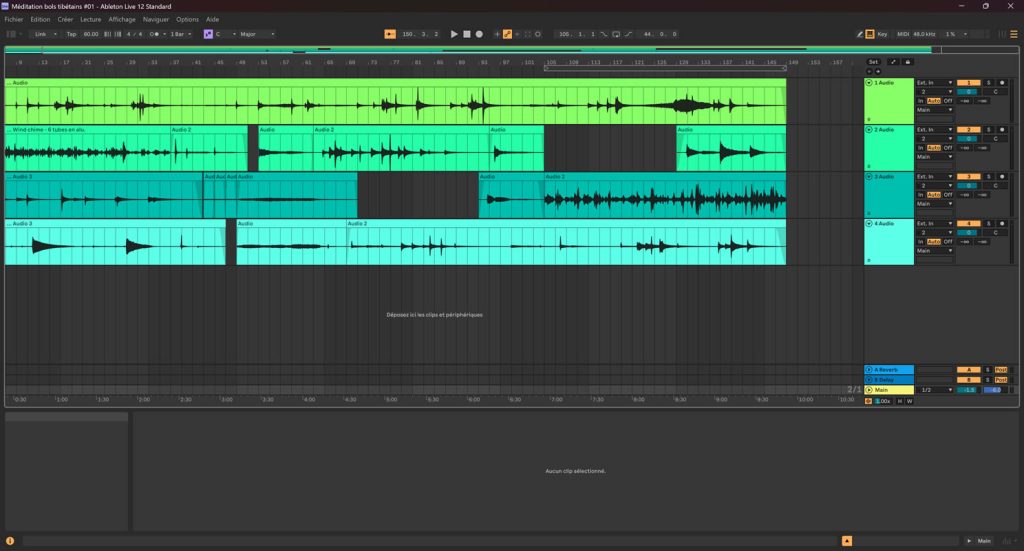Click the tempo field 60.00
This screenshot has width=1024, height=551.
(x=91, y=34)
